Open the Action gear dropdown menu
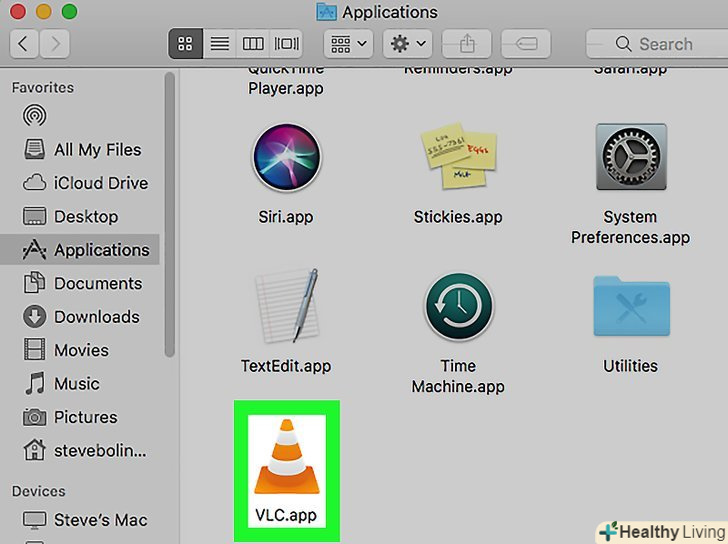This screenshot has height=544, width=728. [x=408, y=44]
